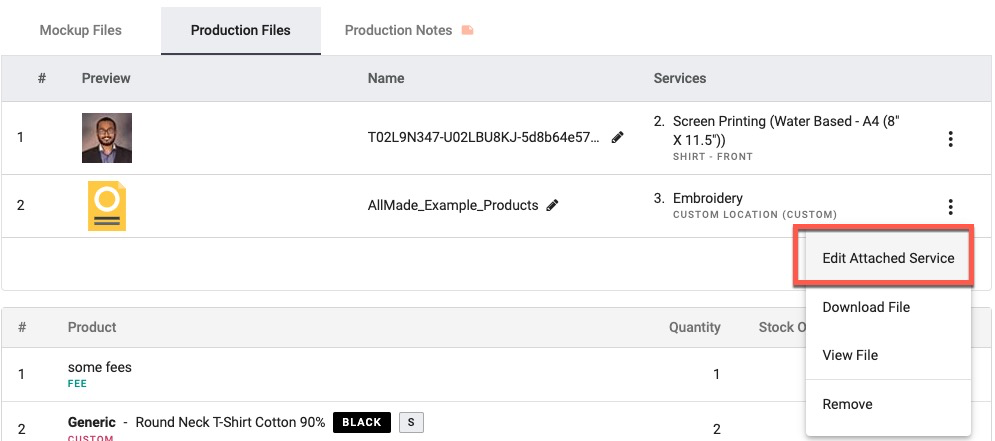This screenshot has width=995, height=441.
Task: Click the AllMade_Example_Products file name
Action: click(453, 206)
